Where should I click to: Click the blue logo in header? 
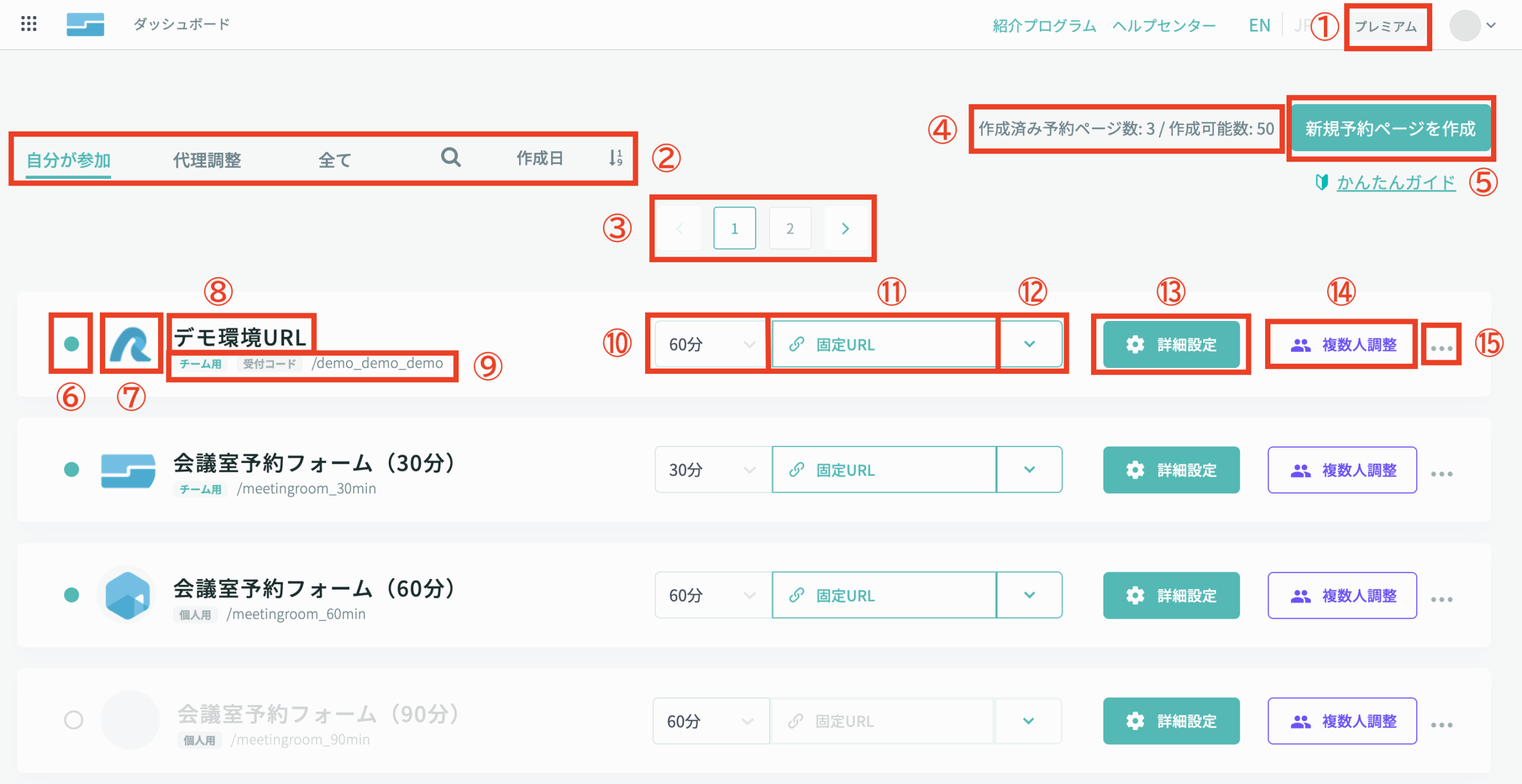coord(85,24)
